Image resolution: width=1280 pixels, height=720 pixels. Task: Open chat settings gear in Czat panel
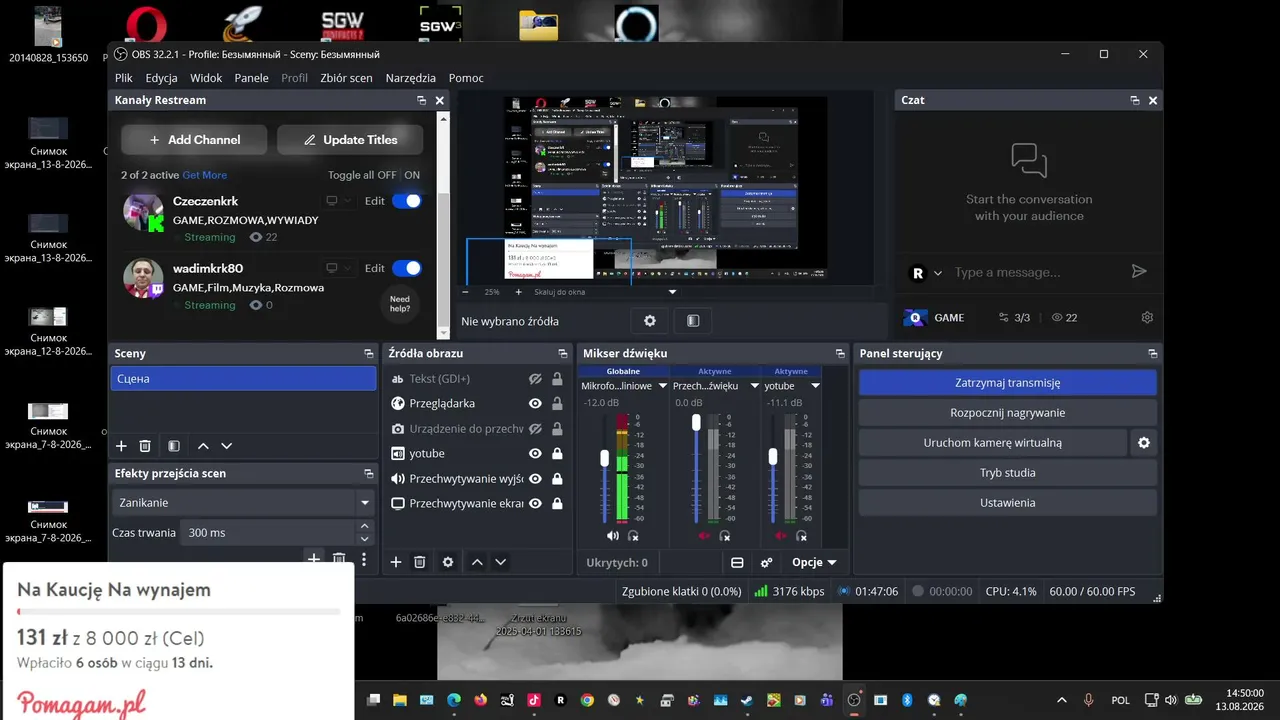click(x=1147, y=318)
